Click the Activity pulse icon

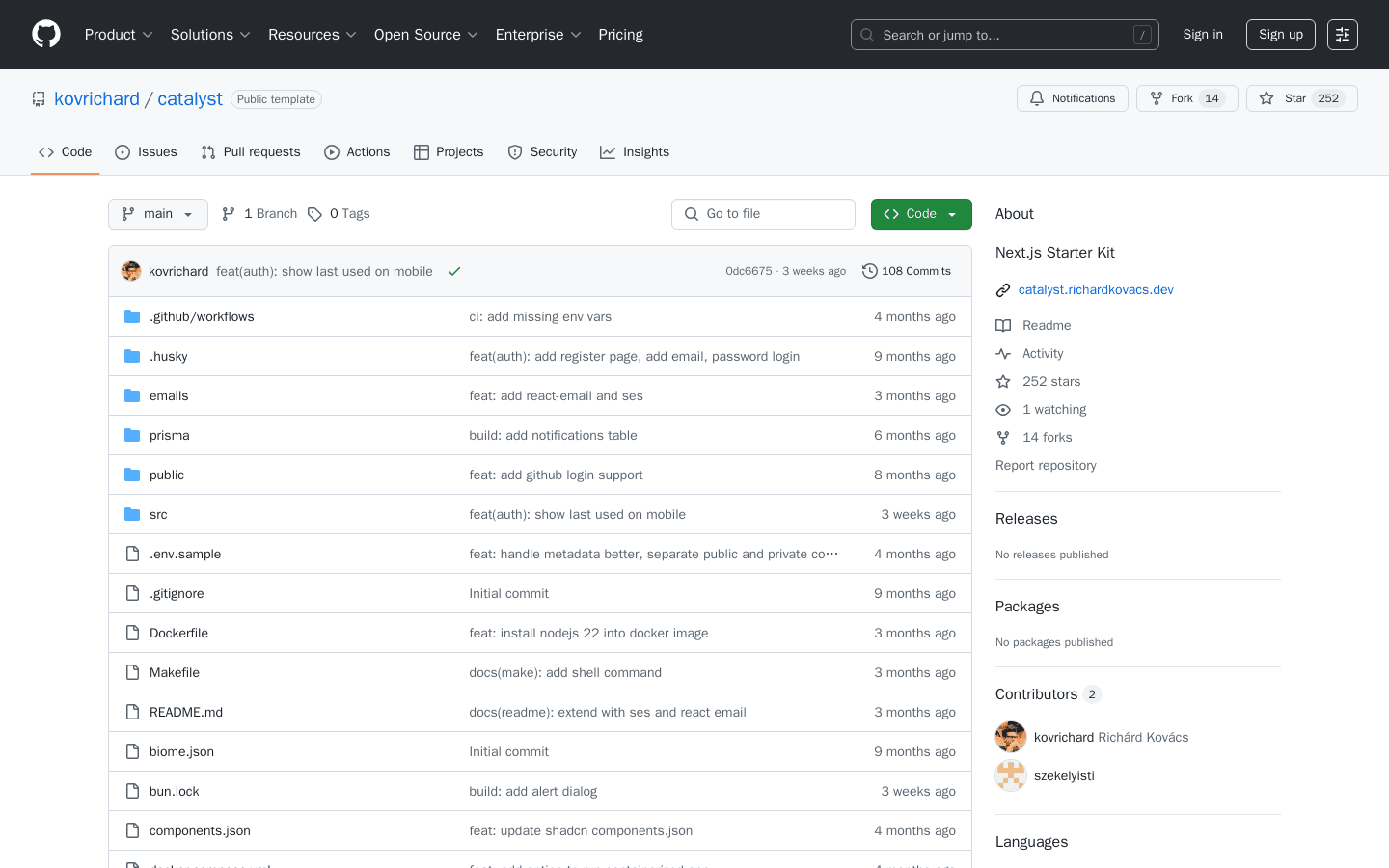1003,354
